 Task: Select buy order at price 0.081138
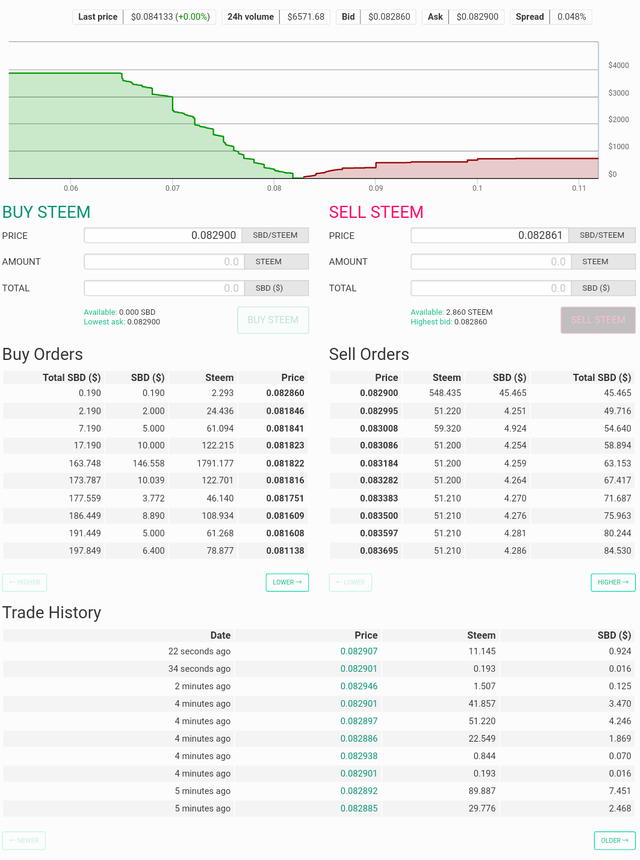[156, 551]
